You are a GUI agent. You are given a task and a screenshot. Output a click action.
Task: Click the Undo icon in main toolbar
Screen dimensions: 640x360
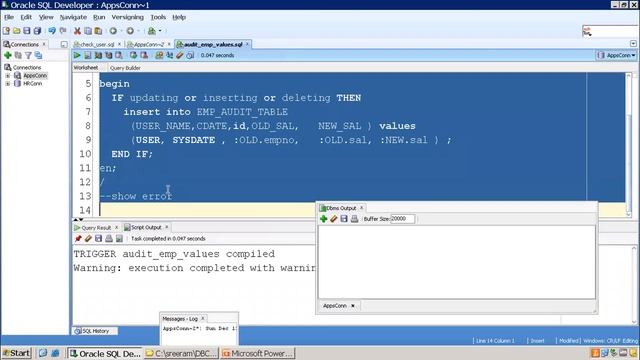tap(52, 31)
